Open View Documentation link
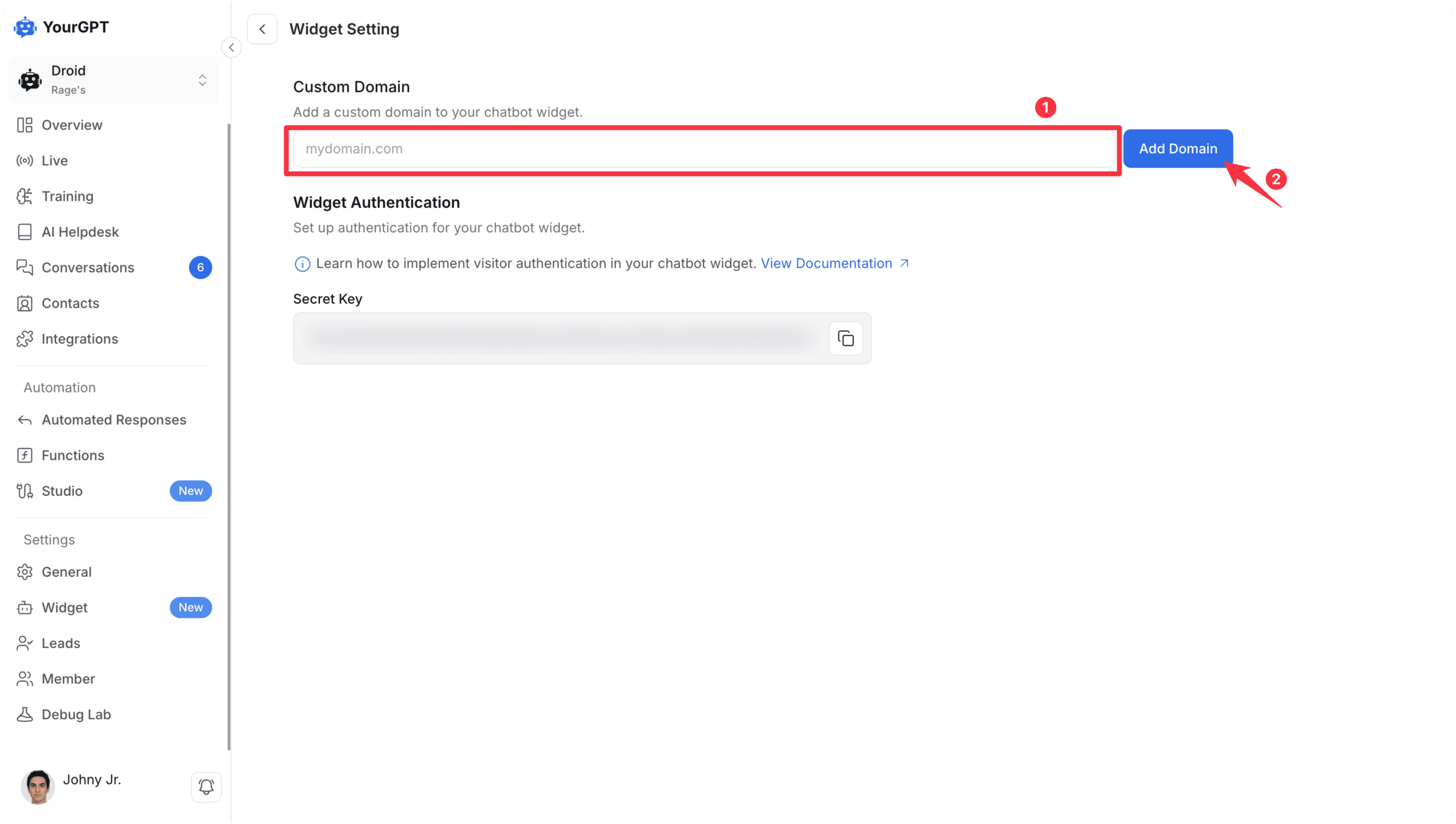1456x824 pixels. (x=826, y=263)
